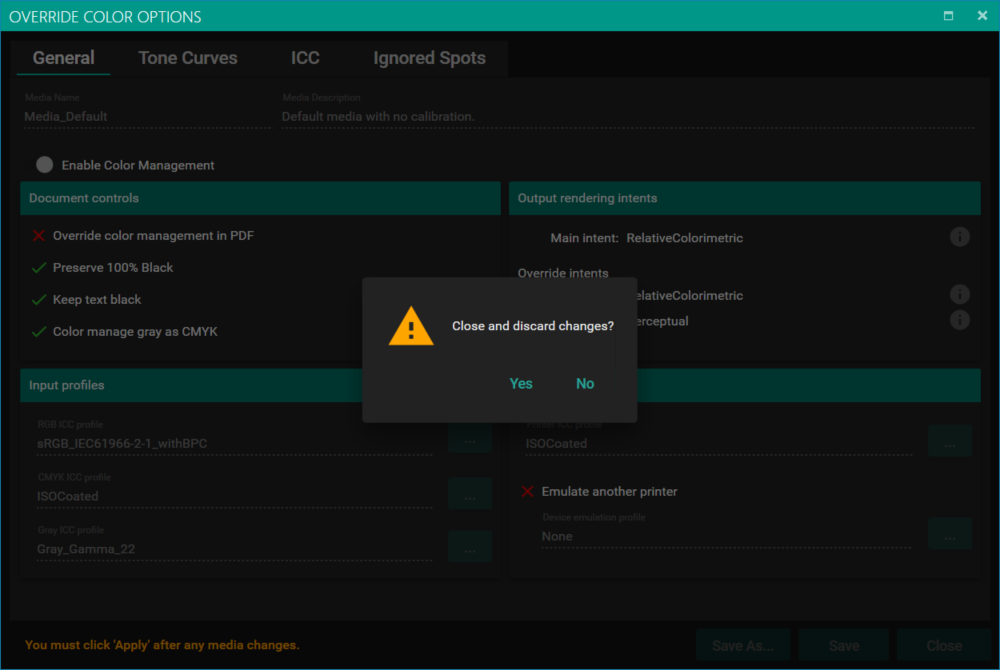Click the info icon beside the Perceptual override intent
1000x670 pixels.
point(959,320)
